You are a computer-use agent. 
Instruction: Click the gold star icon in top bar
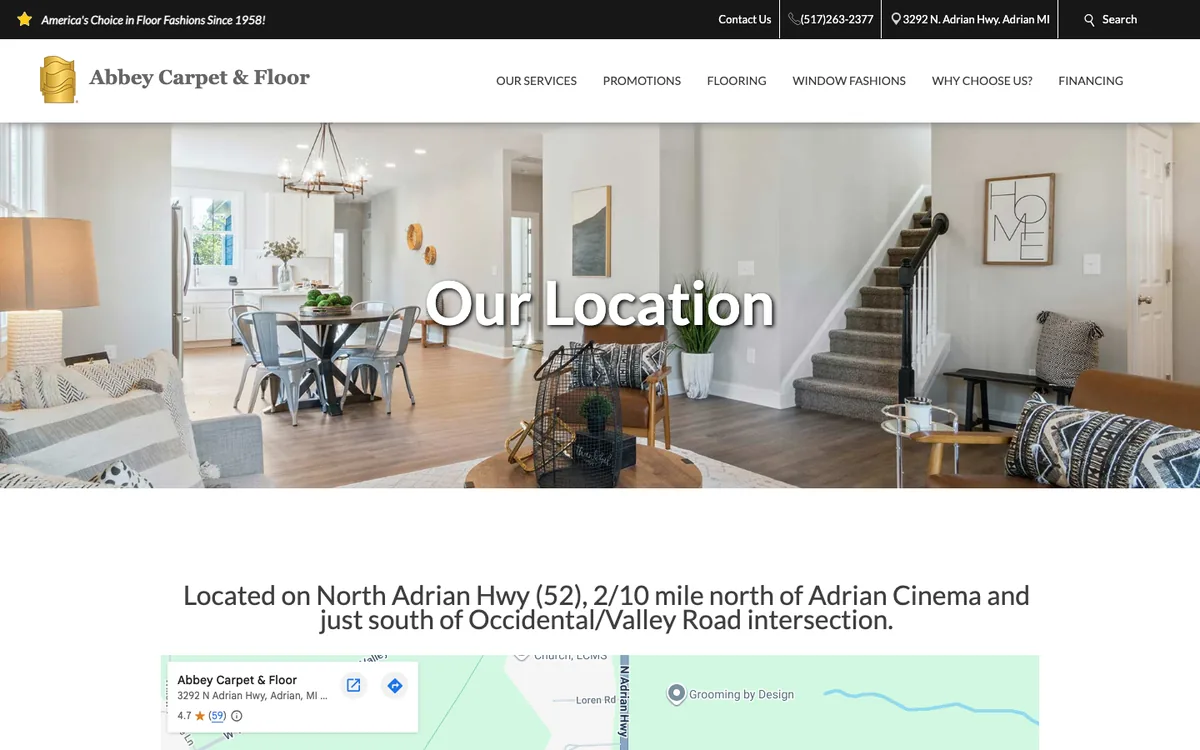coord(25,19)
